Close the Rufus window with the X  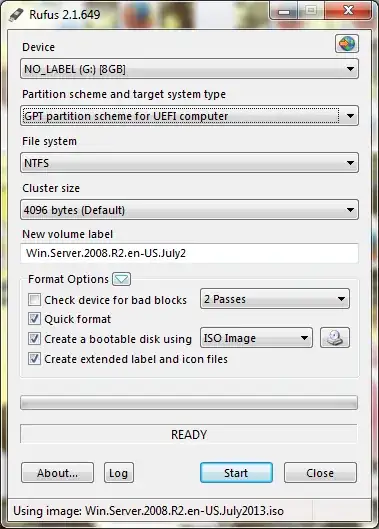[x=348, y=11]
